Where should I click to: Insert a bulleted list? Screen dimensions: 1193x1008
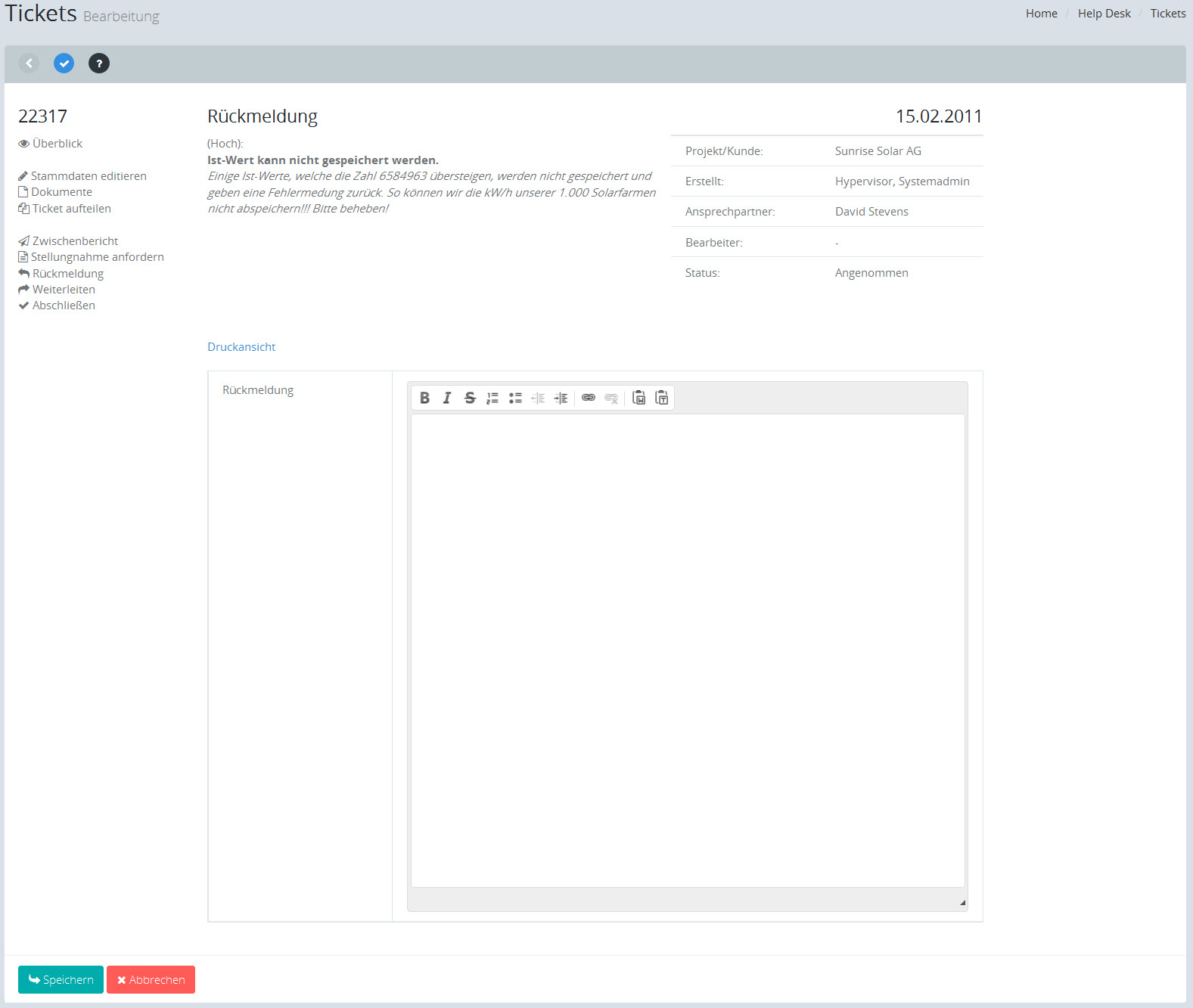[515, 398]
